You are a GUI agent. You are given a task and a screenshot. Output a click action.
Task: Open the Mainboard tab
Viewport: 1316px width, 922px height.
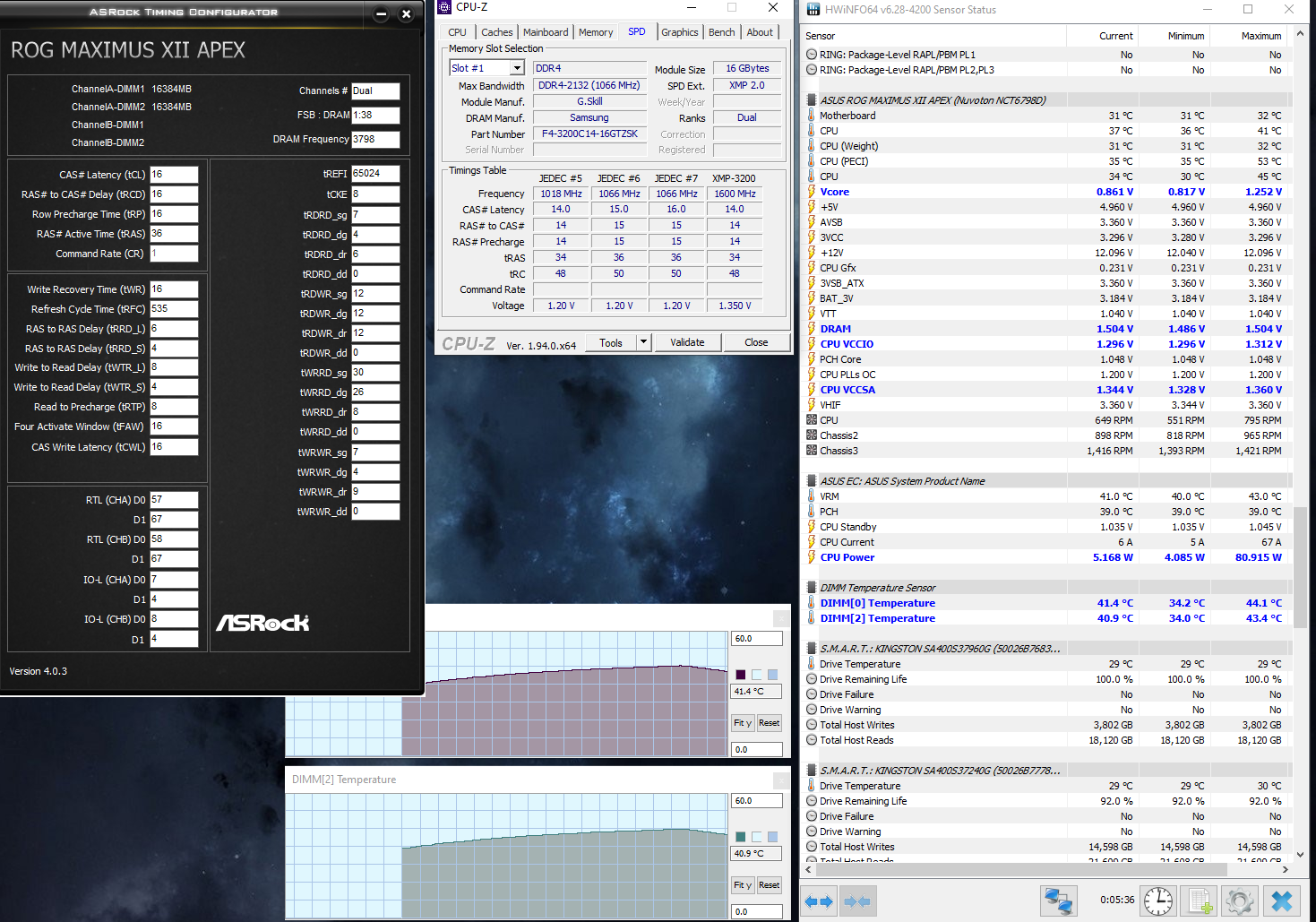tap(546, 32)
